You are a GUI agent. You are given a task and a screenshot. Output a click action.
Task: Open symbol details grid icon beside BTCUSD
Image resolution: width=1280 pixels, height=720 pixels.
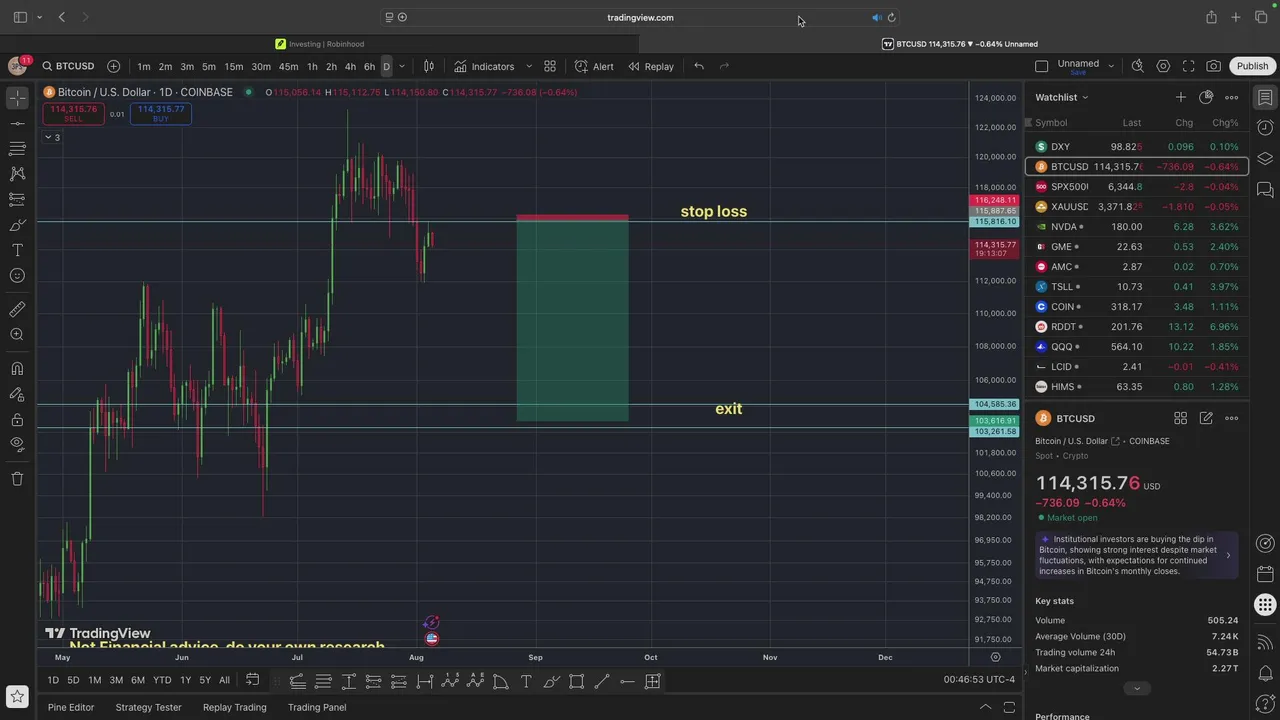(1181, 418)
